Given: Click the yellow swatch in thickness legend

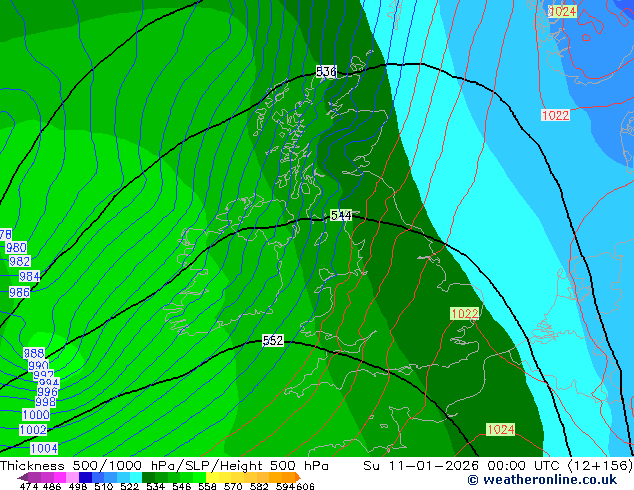Looking at the screenshot, I should [213, 477].
